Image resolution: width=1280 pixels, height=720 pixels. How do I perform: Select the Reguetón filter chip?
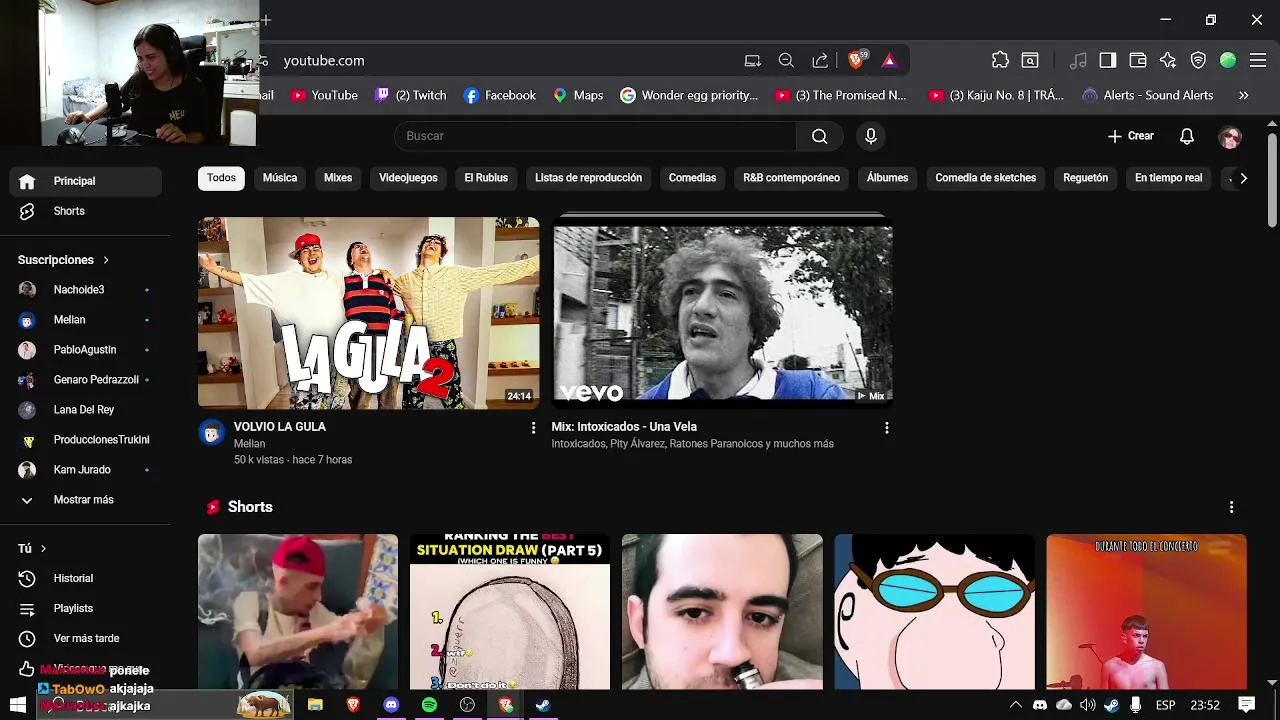1086,178
